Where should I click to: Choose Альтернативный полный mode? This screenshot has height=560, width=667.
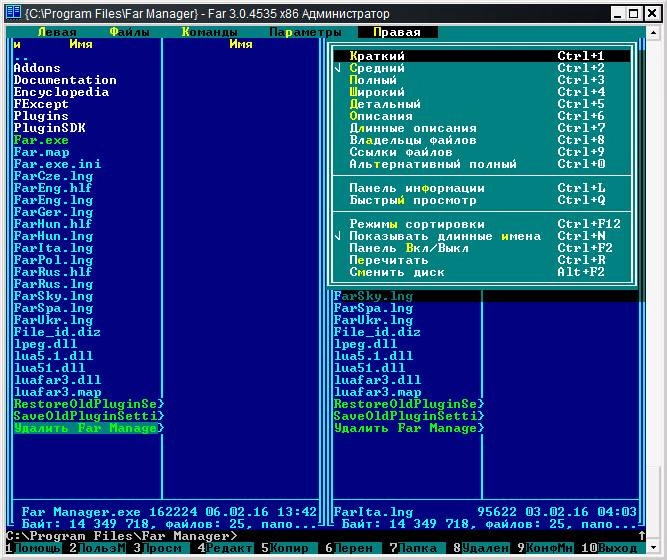click(482, 164)
